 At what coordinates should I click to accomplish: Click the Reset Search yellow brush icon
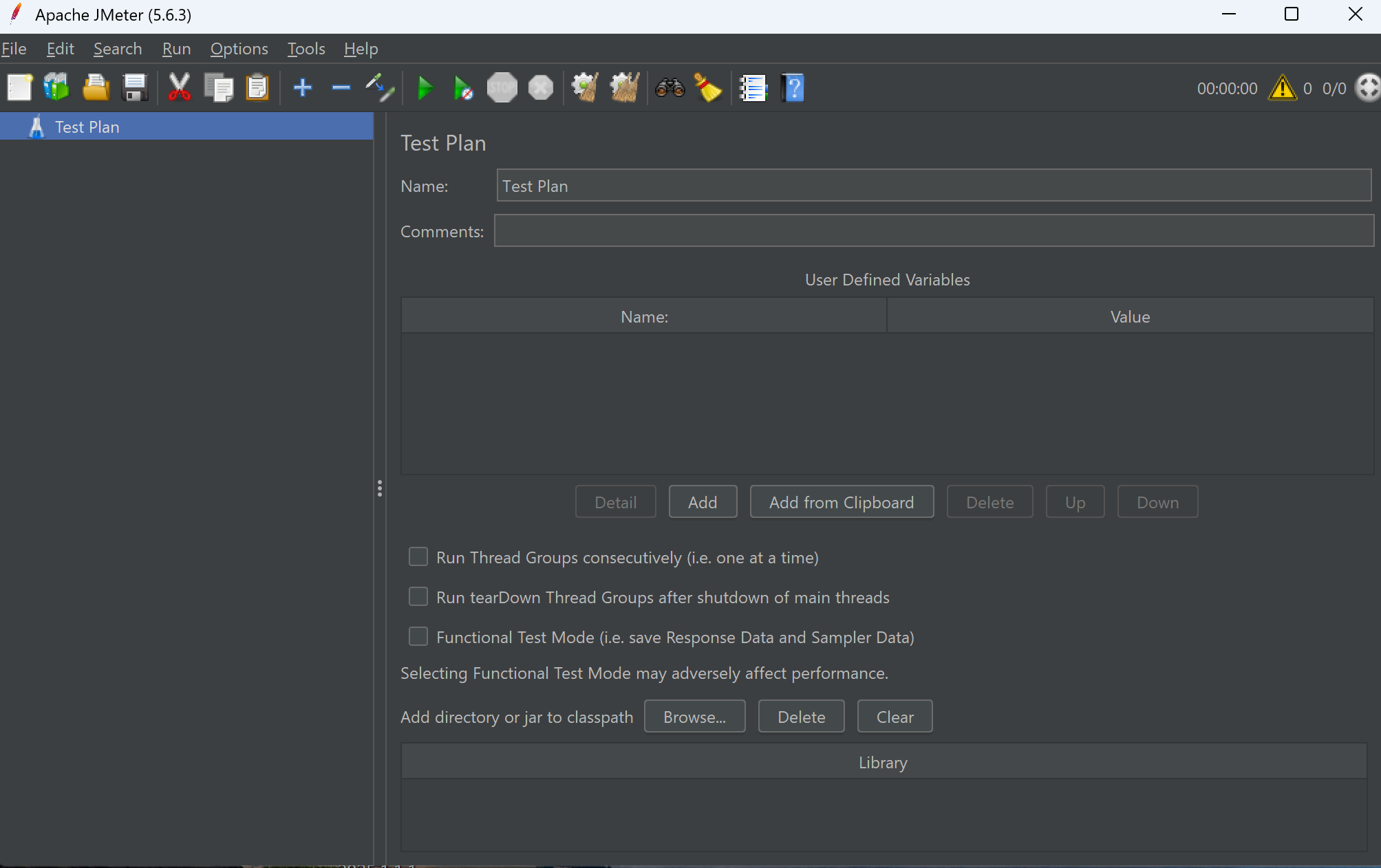click(x=707, y=88)
